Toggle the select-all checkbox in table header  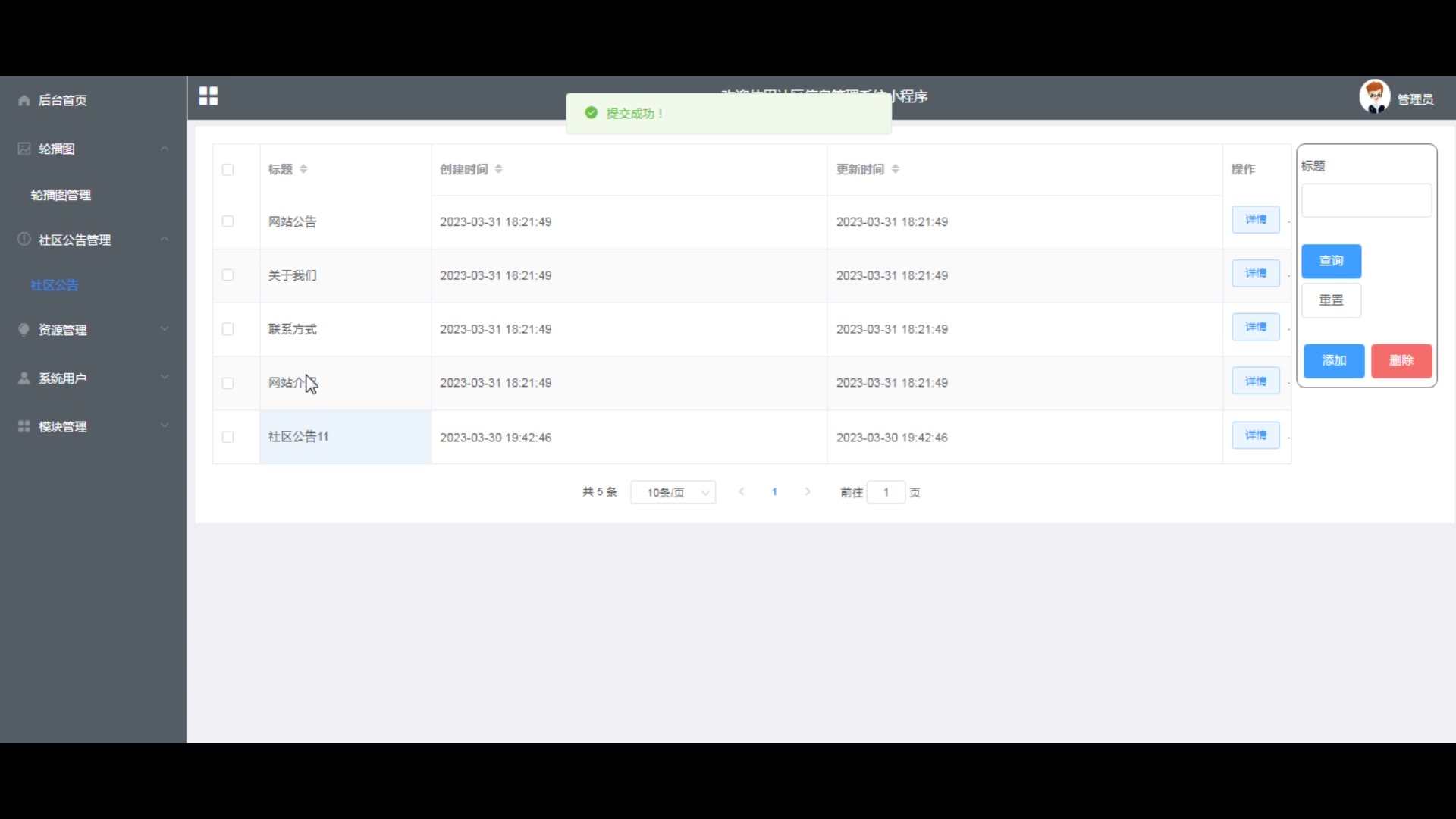[x=227, y=170]
